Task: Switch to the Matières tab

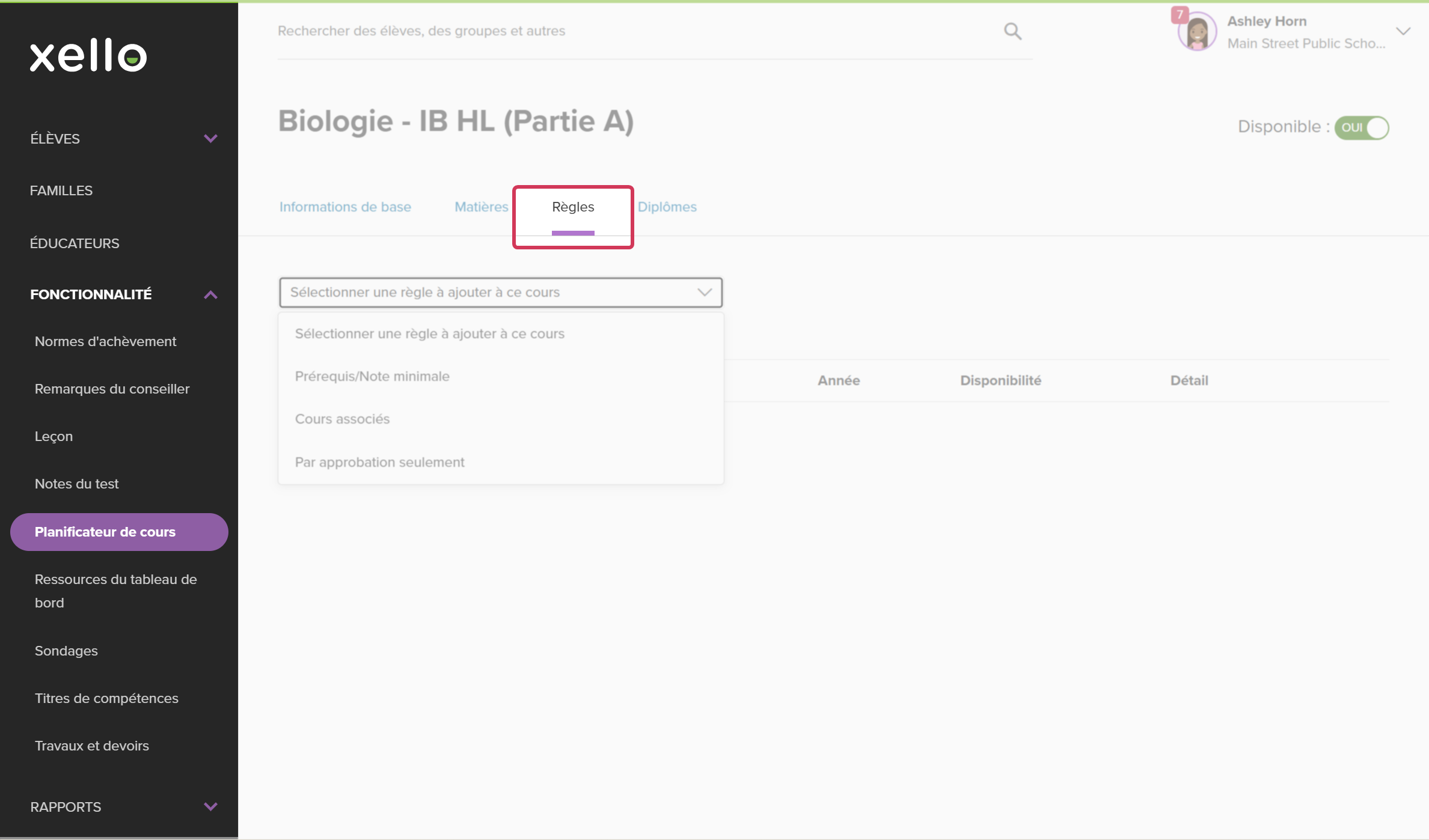Action: [x=481, y=207]
